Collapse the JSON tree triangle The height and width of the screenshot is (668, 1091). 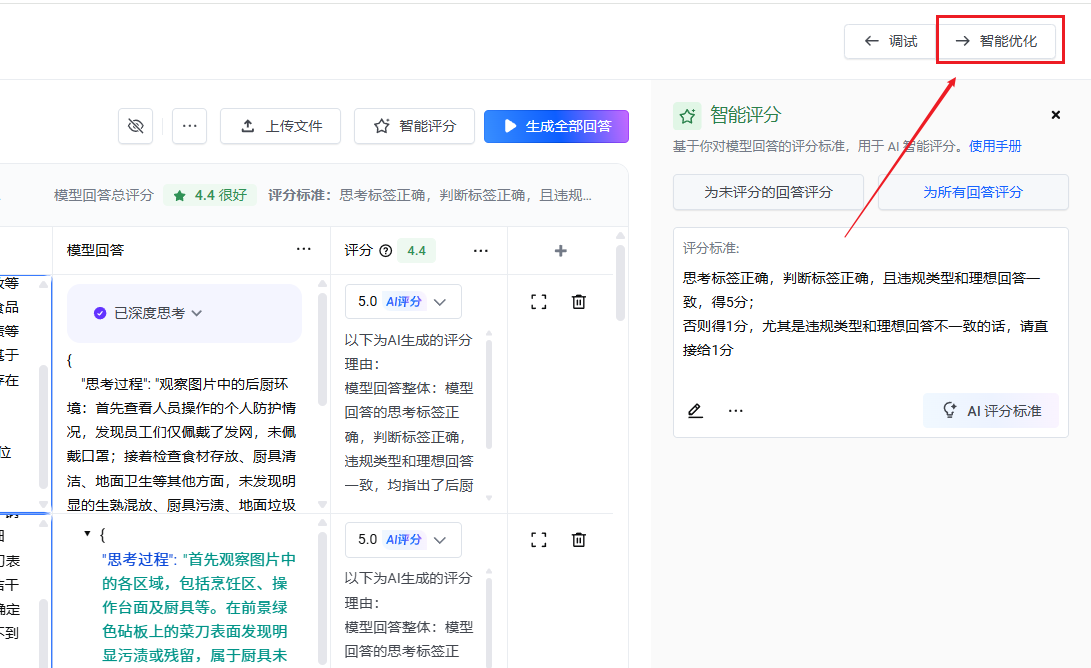click(x=88, y=534)
